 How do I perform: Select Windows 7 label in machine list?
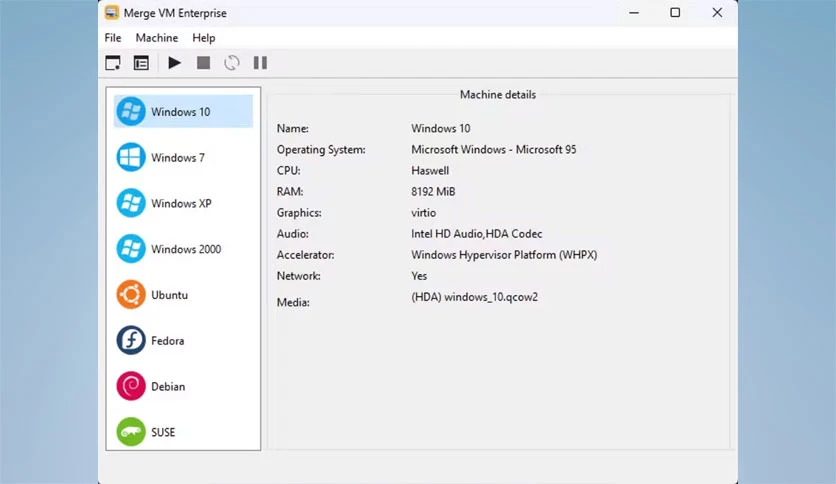tap(178, 158)
